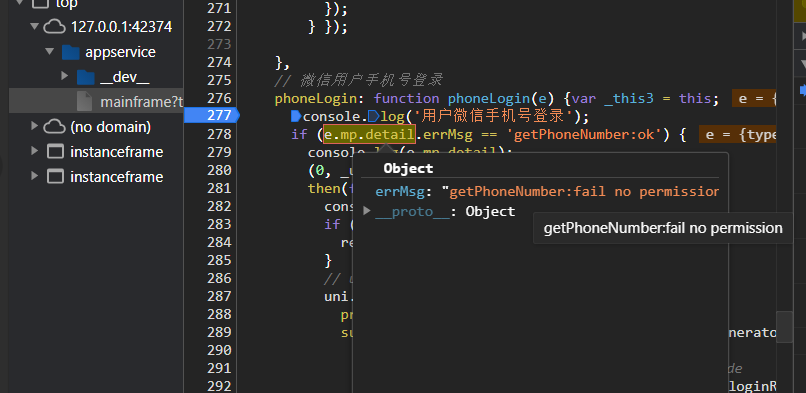Click line number 287 in the gutter
806x393 pixels.
(219, 296)
